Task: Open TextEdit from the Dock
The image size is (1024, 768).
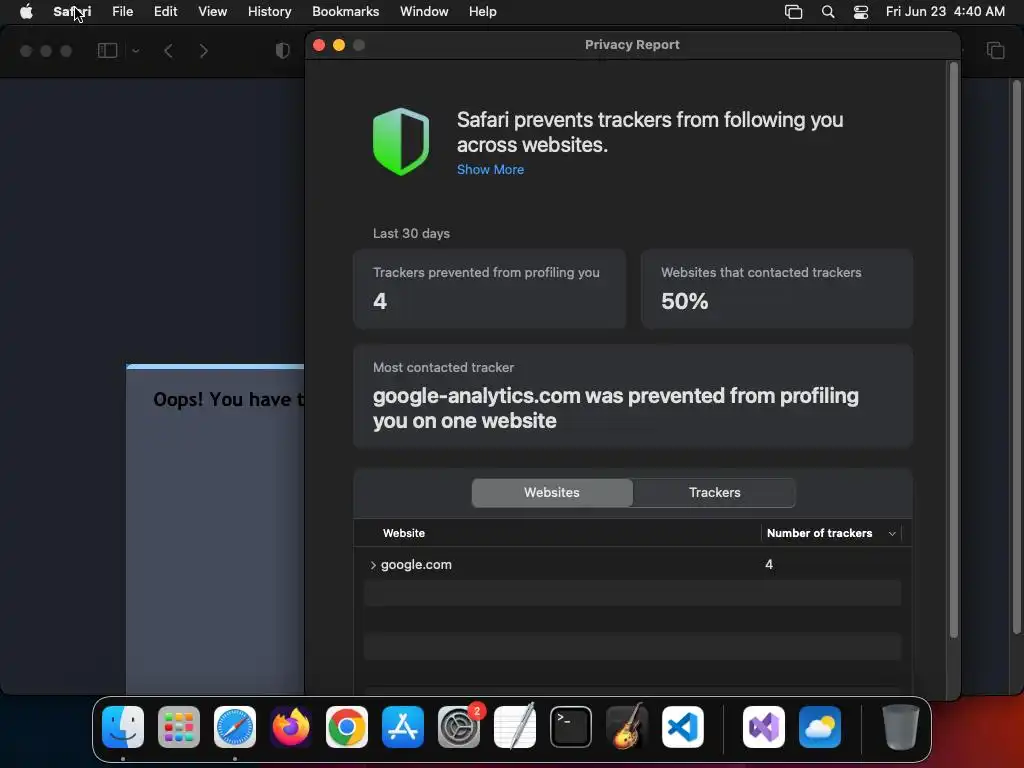Action: (515, 727)
